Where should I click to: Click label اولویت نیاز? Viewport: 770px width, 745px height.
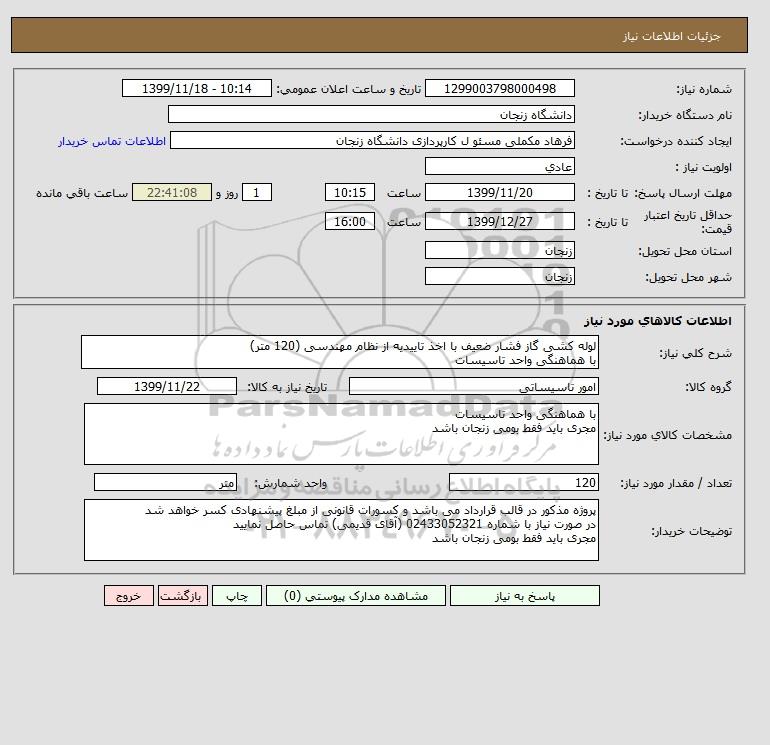click(x=704, y=167)
